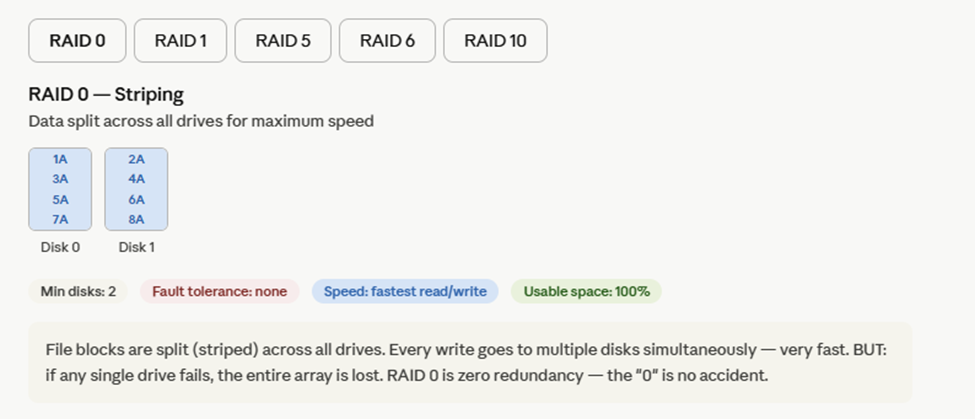This screenshot has height=419, width=975.
Task: Select the RAID 0 tab
Action: [x=77, y=41]
